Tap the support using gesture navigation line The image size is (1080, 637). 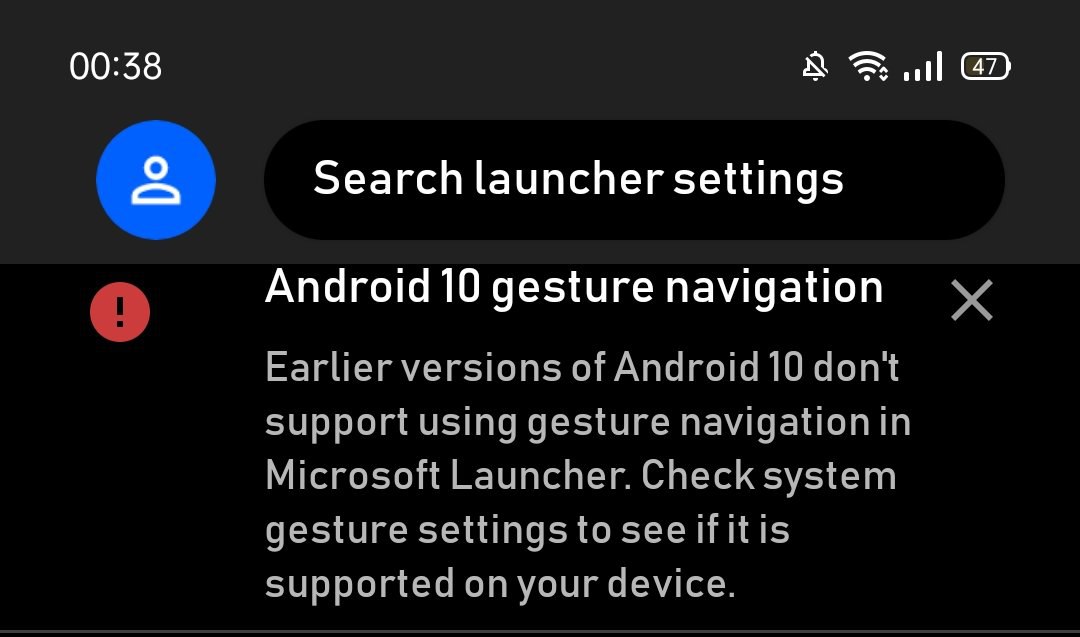[588, 422]
